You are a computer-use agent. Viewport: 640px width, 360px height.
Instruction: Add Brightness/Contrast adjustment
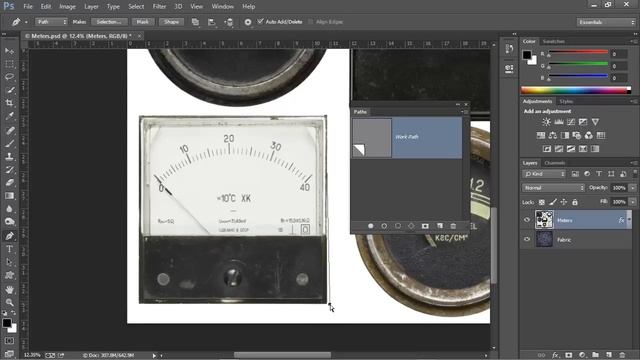(546, 122)
